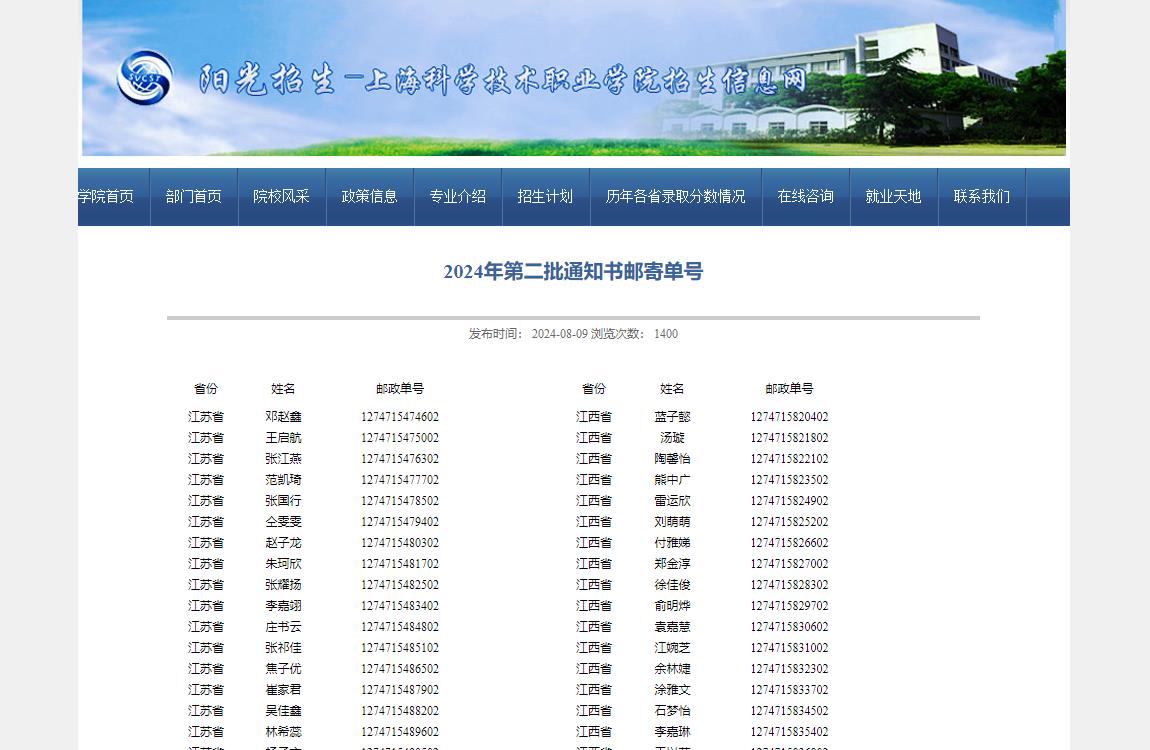Click the 2024年第二批通知书邮寄单号 title
The image size is (1150, 750).
click(x=573, y=272)
